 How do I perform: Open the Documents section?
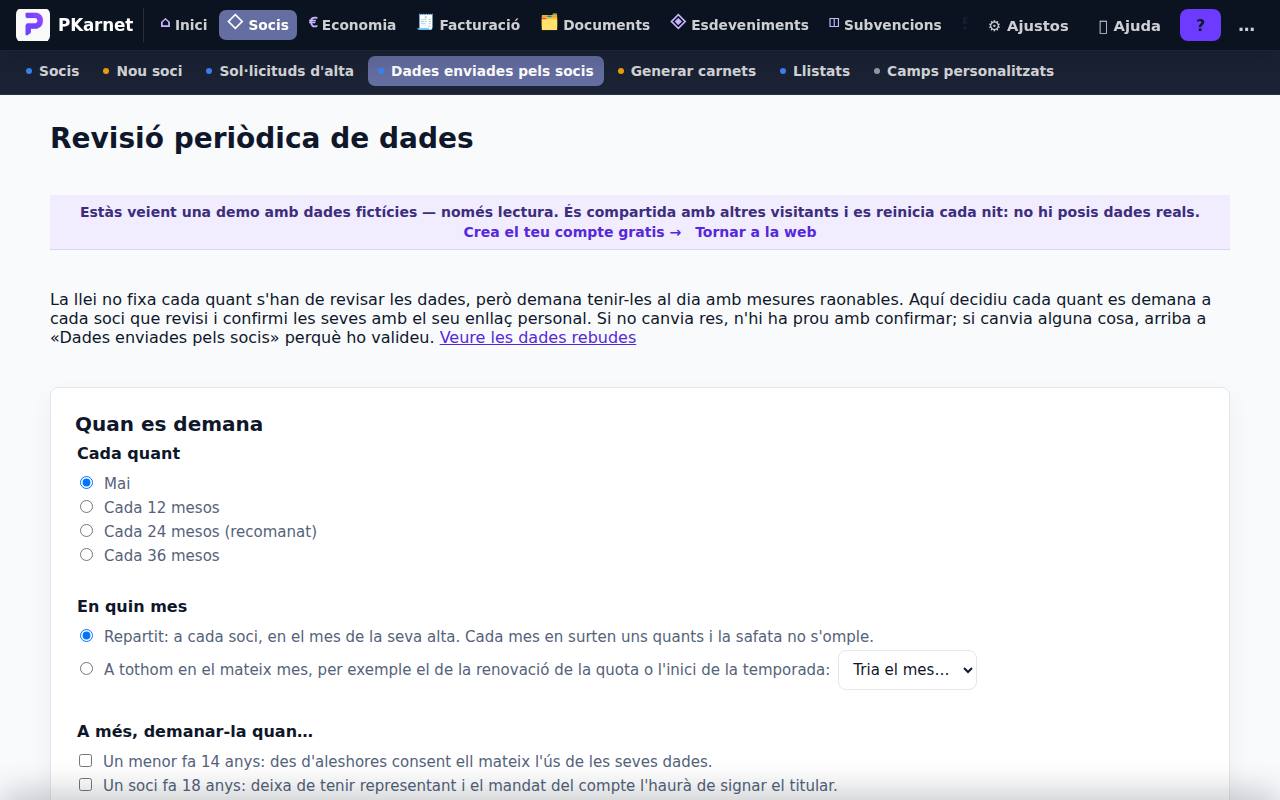[595, 25]
